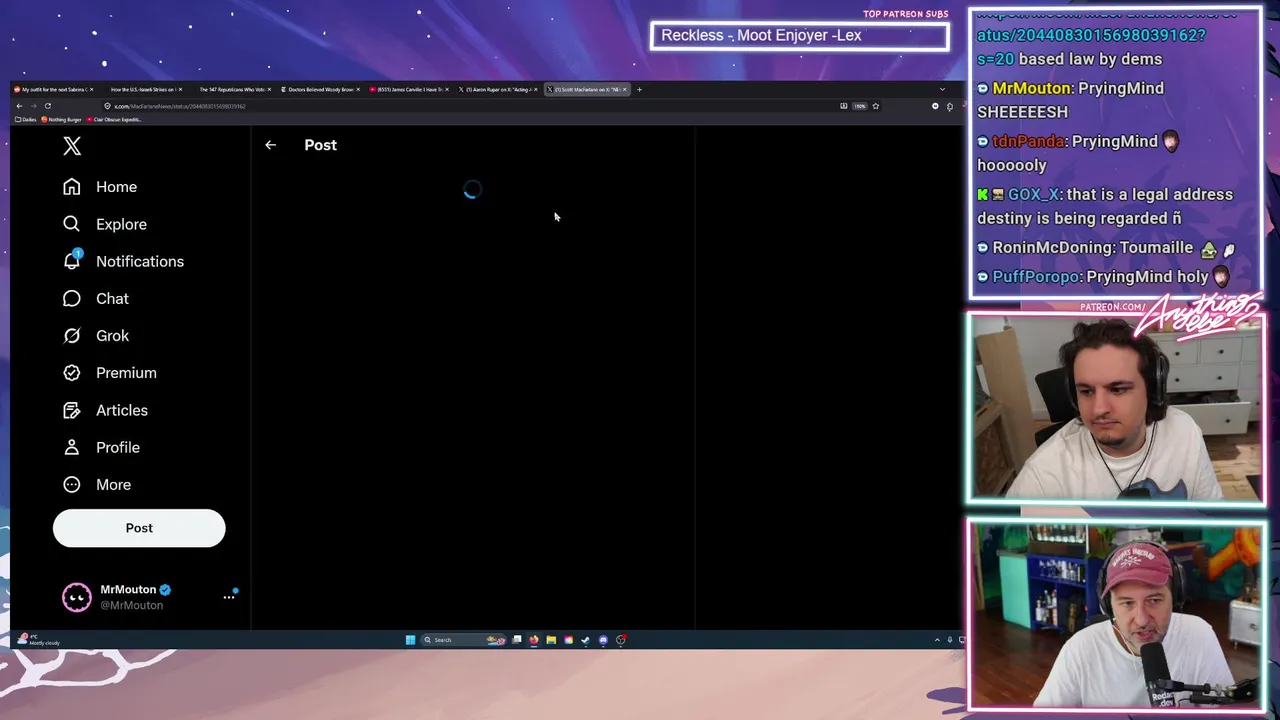Screen dimensions: 1280x720
Task: Click MrMouton username in chat overlay
Action: pyautogui.click(x=1031, y=88)
